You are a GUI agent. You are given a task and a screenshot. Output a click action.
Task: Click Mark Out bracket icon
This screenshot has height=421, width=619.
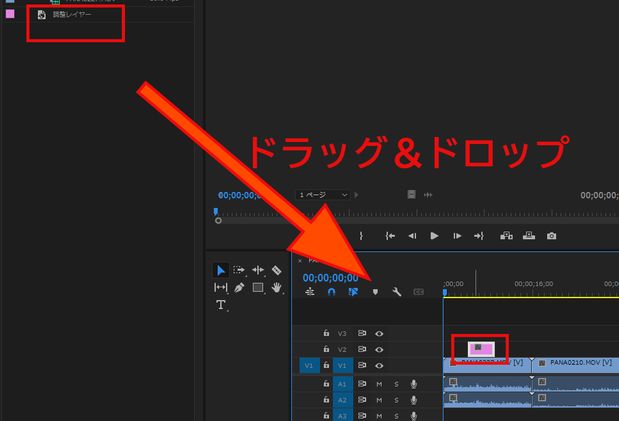point(361,236)
